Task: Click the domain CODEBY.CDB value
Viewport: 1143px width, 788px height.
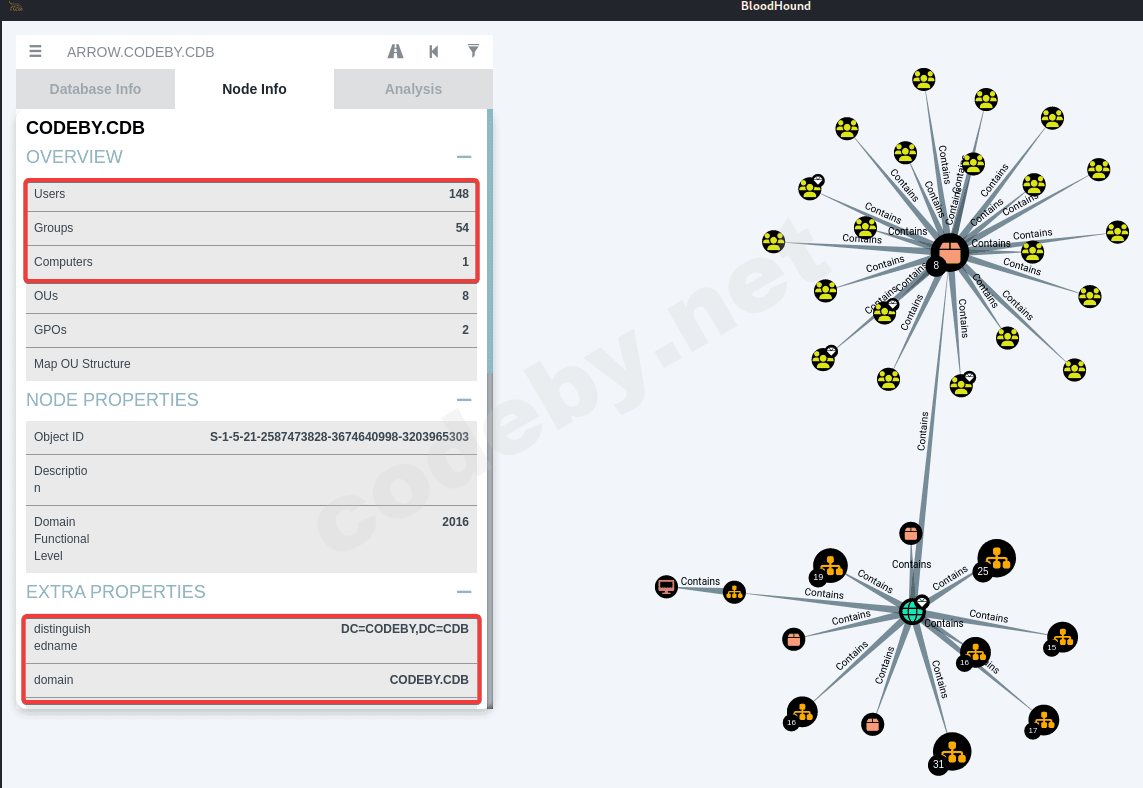Action: click(x=429, y=679)
